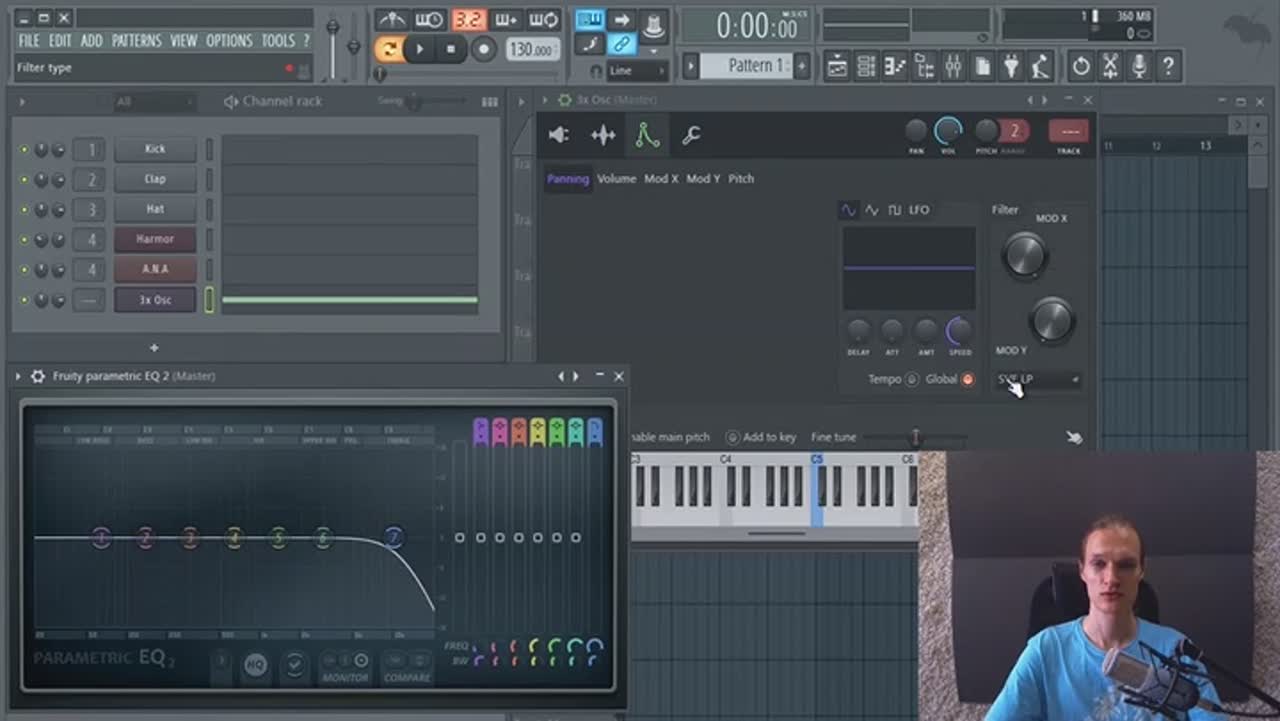Expand the Fruity parametric EQ 2 options arrow

coord(18,376)
